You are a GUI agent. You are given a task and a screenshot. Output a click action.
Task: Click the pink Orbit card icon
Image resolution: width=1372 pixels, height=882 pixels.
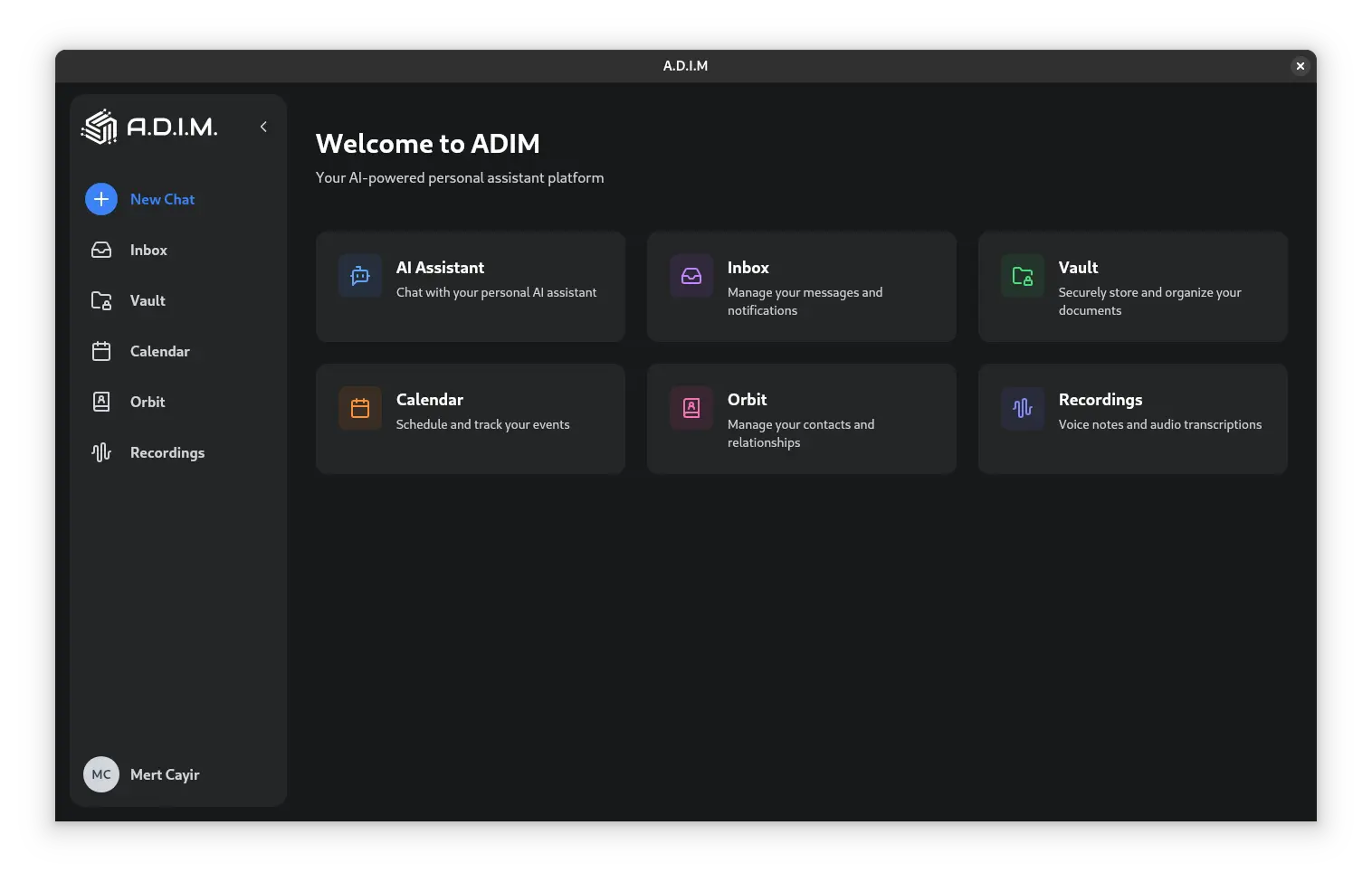tap(691, 408)
